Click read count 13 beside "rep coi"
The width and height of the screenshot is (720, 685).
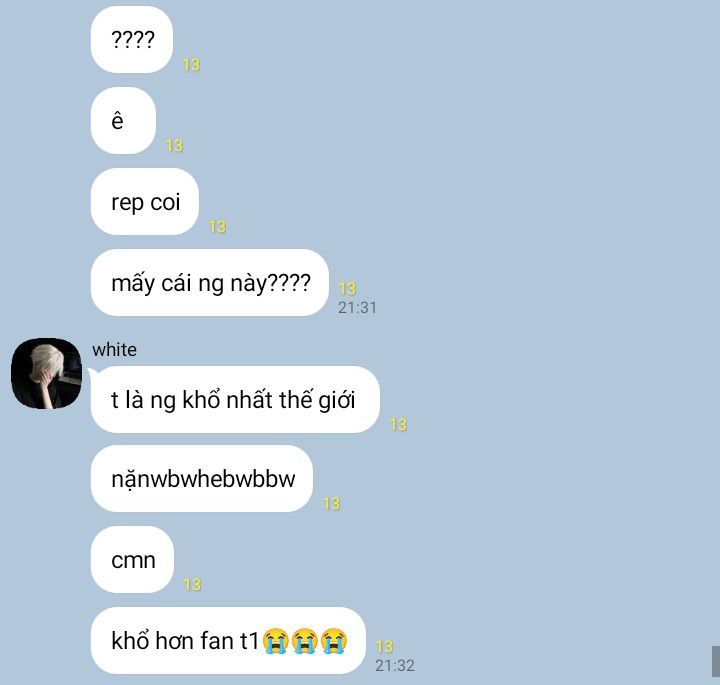(217, 226)
